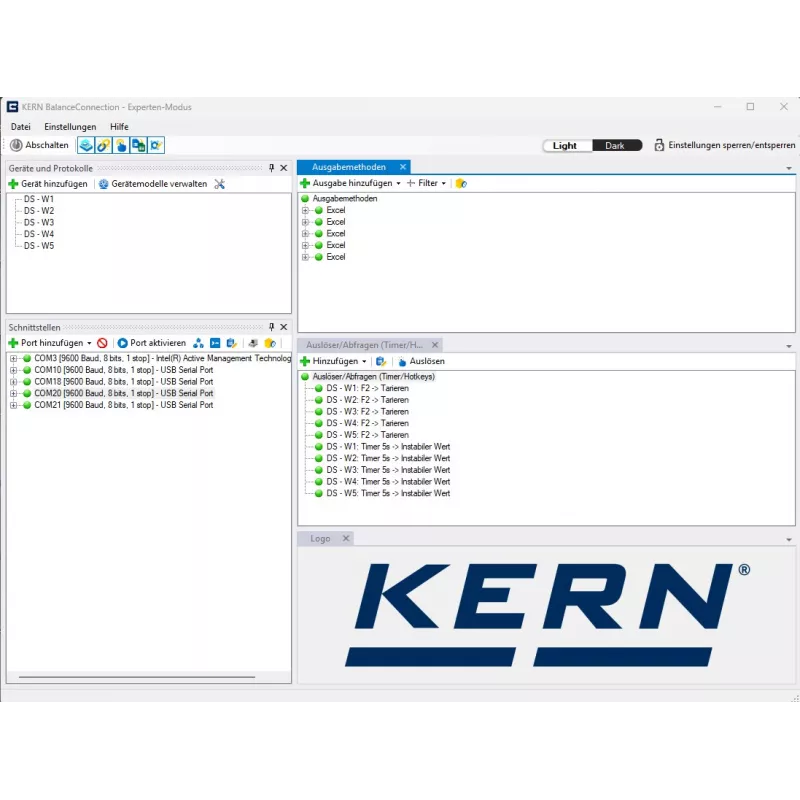The image size is (800, 800).
Task: Switch the theme to Light
Action: tap(566, 144)
